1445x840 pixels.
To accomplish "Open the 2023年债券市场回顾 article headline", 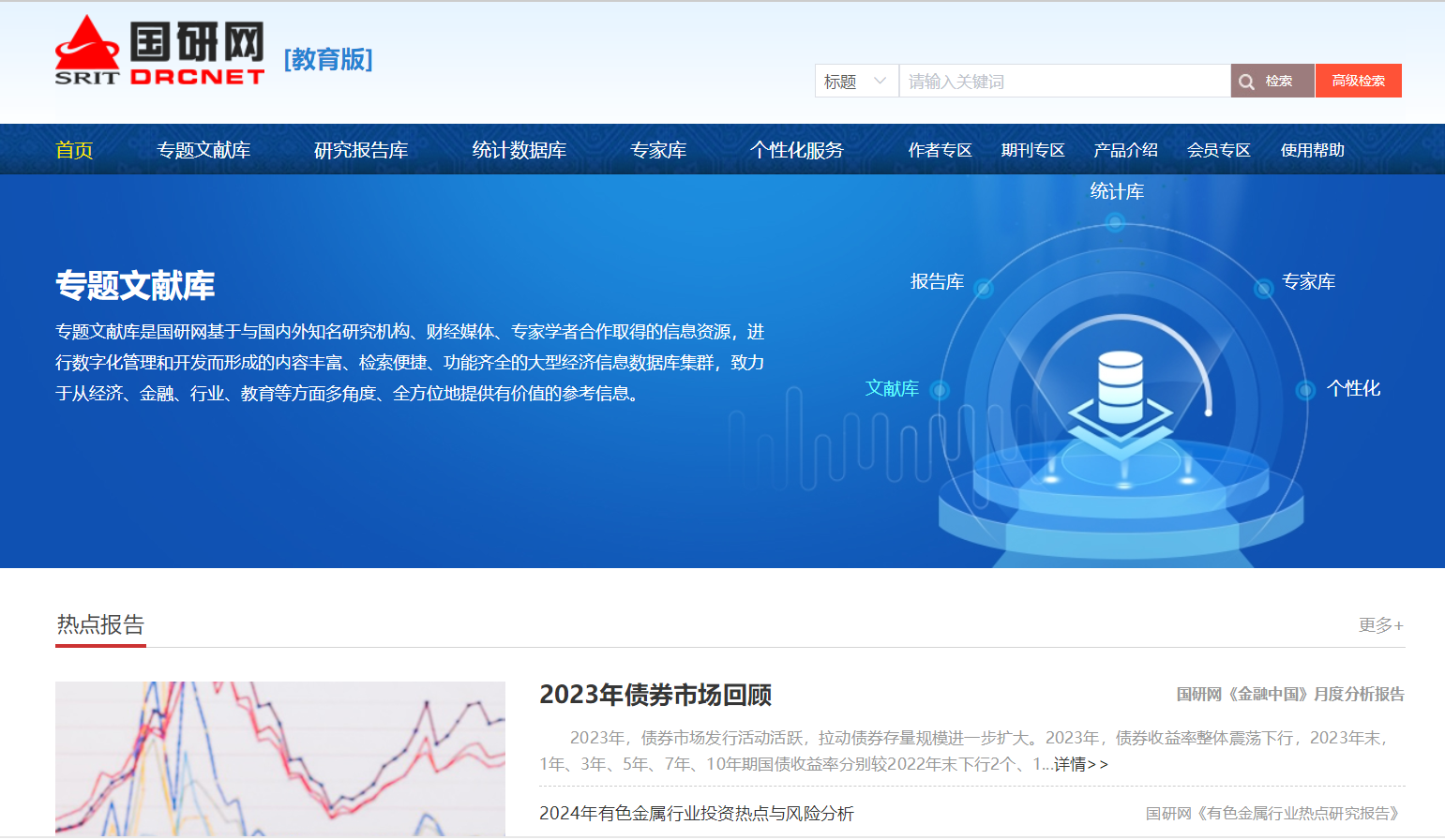I will (655, 695).
